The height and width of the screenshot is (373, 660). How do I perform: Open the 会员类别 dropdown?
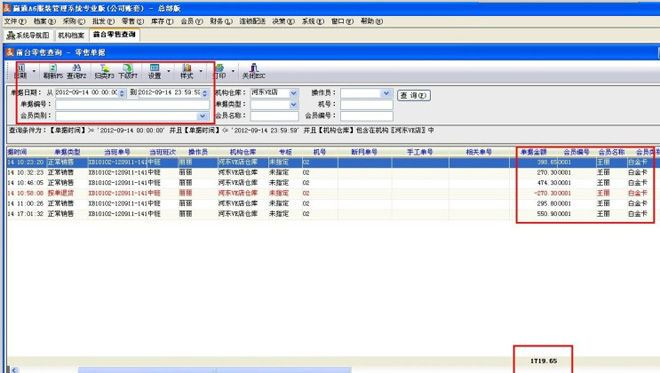point(202,116)
